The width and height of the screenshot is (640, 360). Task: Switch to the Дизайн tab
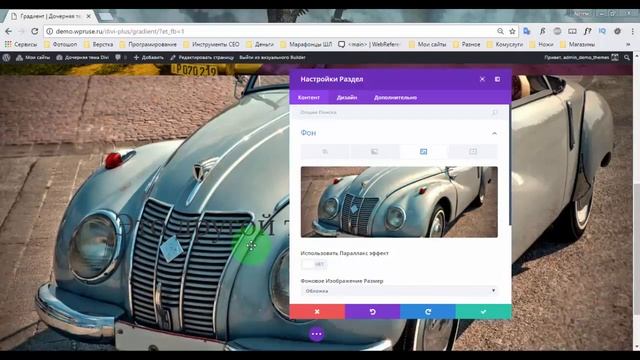(x=347, y=98)
